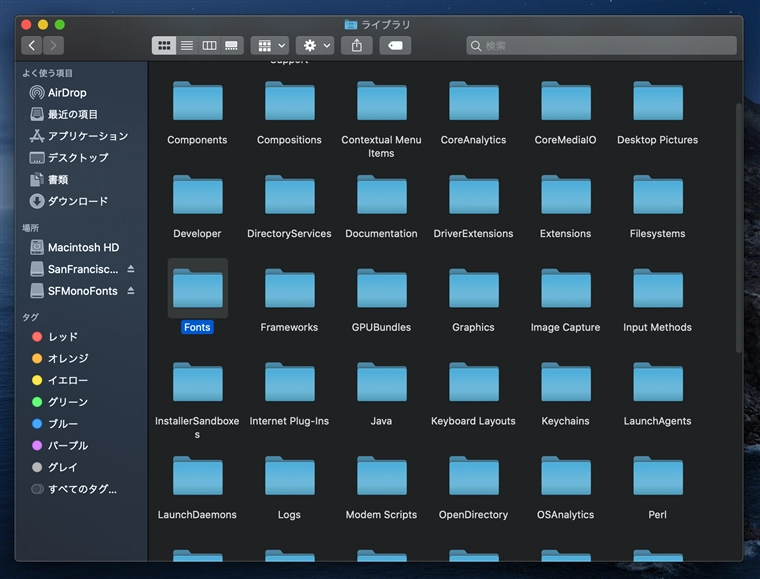
Task: Select the Image Capture folder
Action: 566,289
